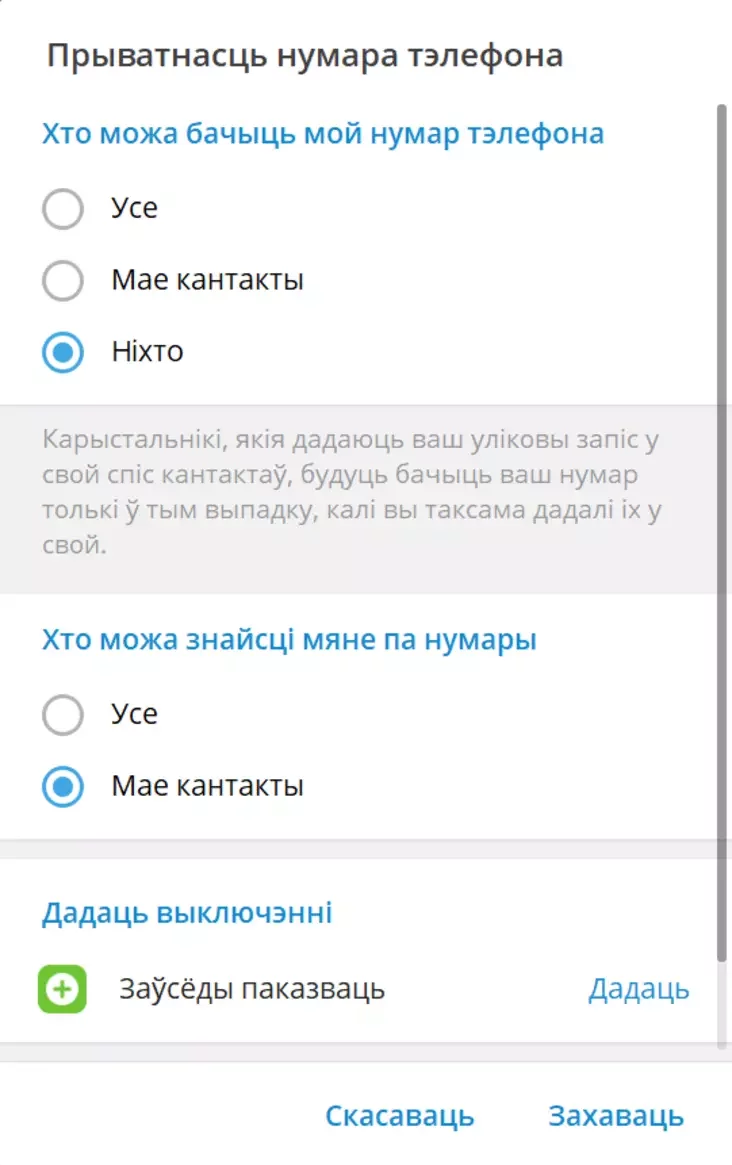Click the grey Карыстальнікі info paragraph
Screen dimensions: 732x1165
pos(352,493)
